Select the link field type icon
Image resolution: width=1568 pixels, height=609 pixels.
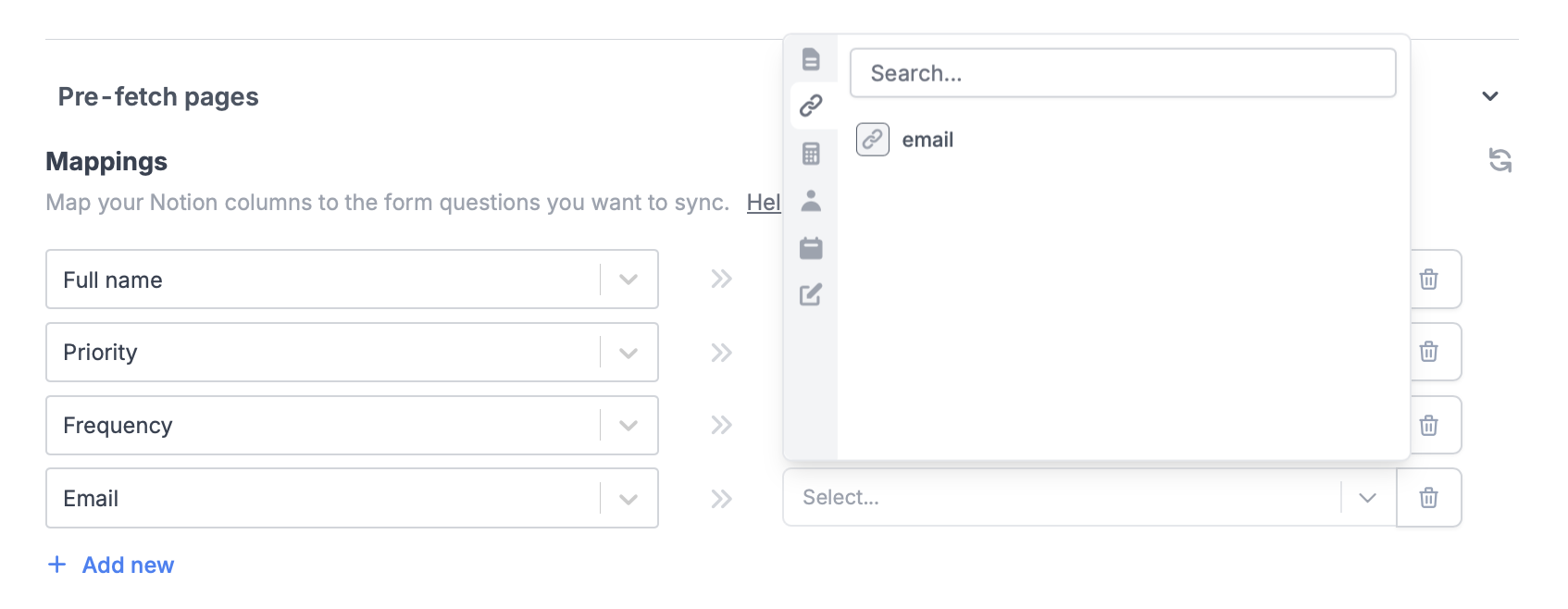(812, 106)
